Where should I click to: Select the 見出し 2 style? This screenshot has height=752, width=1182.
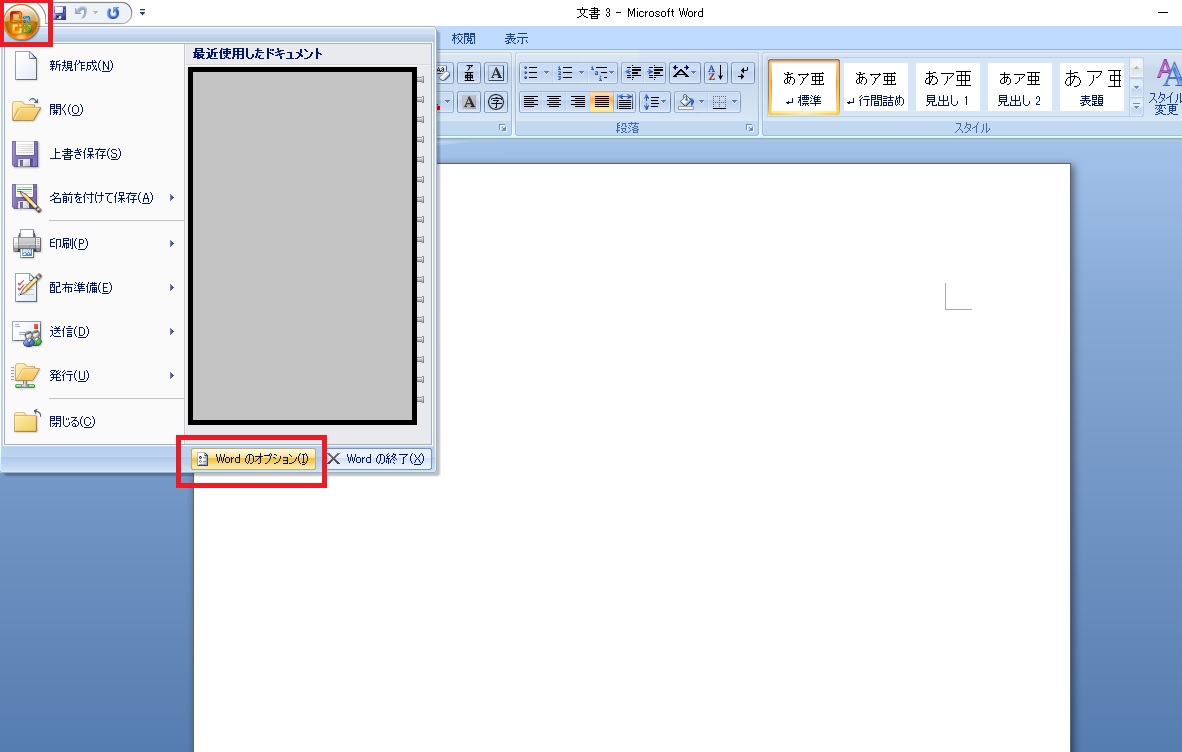pos(1019,87)
